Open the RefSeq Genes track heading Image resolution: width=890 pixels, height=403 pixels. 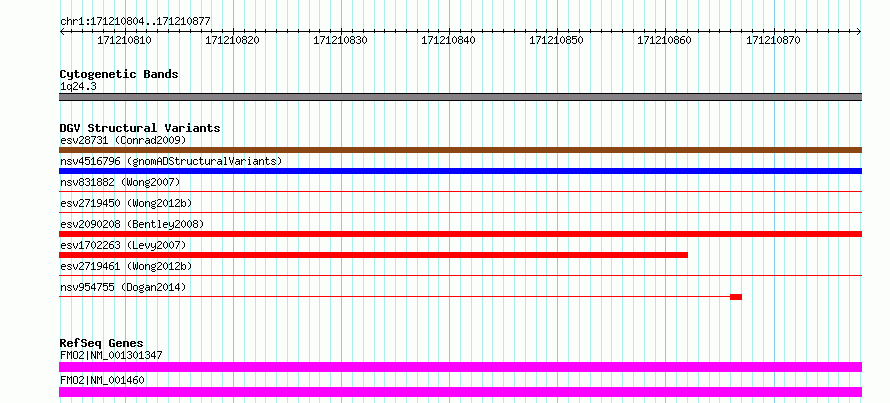click(102, 343)
